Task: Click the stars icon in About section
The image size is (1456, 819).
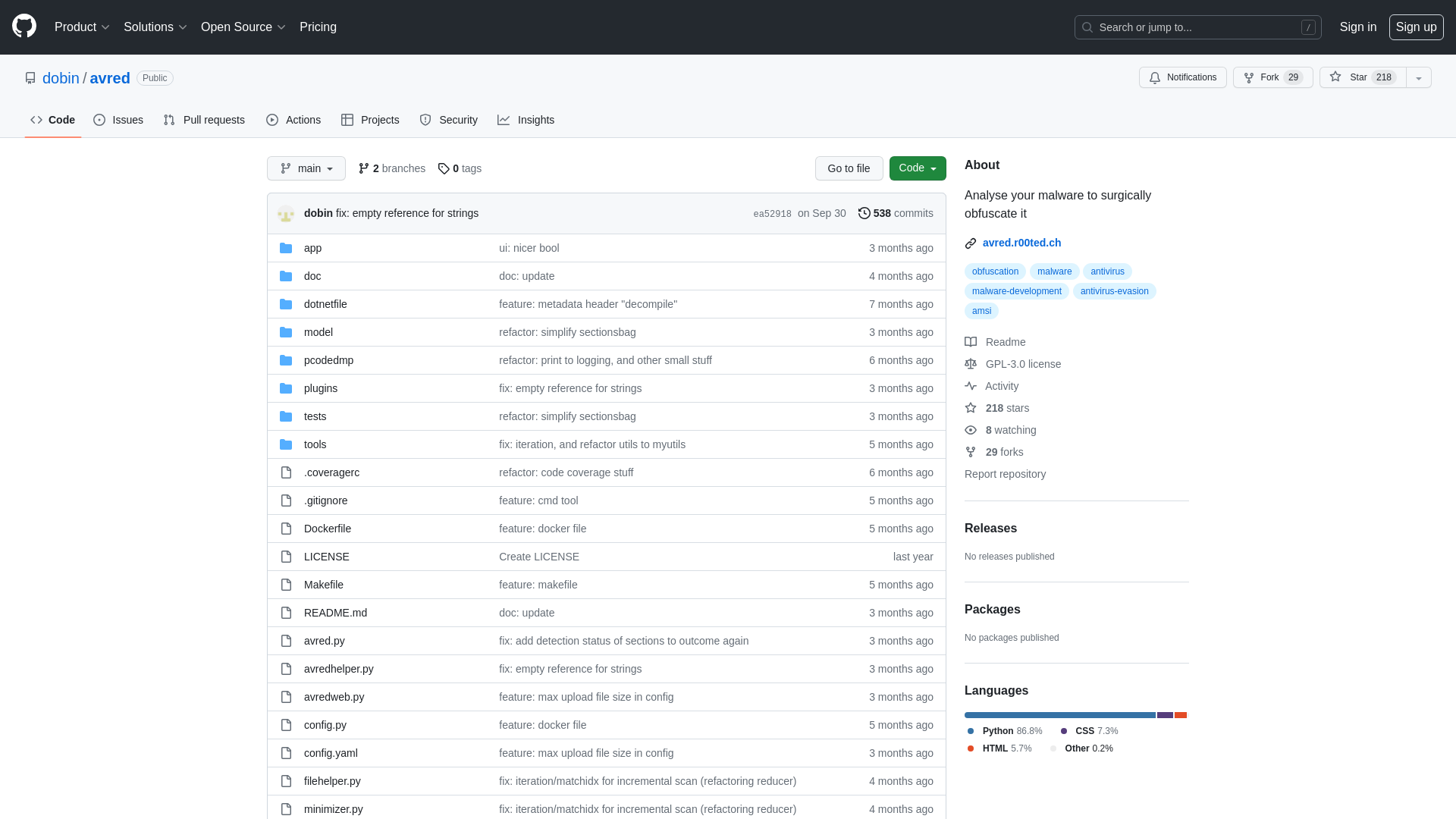Action: click(971, 408)
